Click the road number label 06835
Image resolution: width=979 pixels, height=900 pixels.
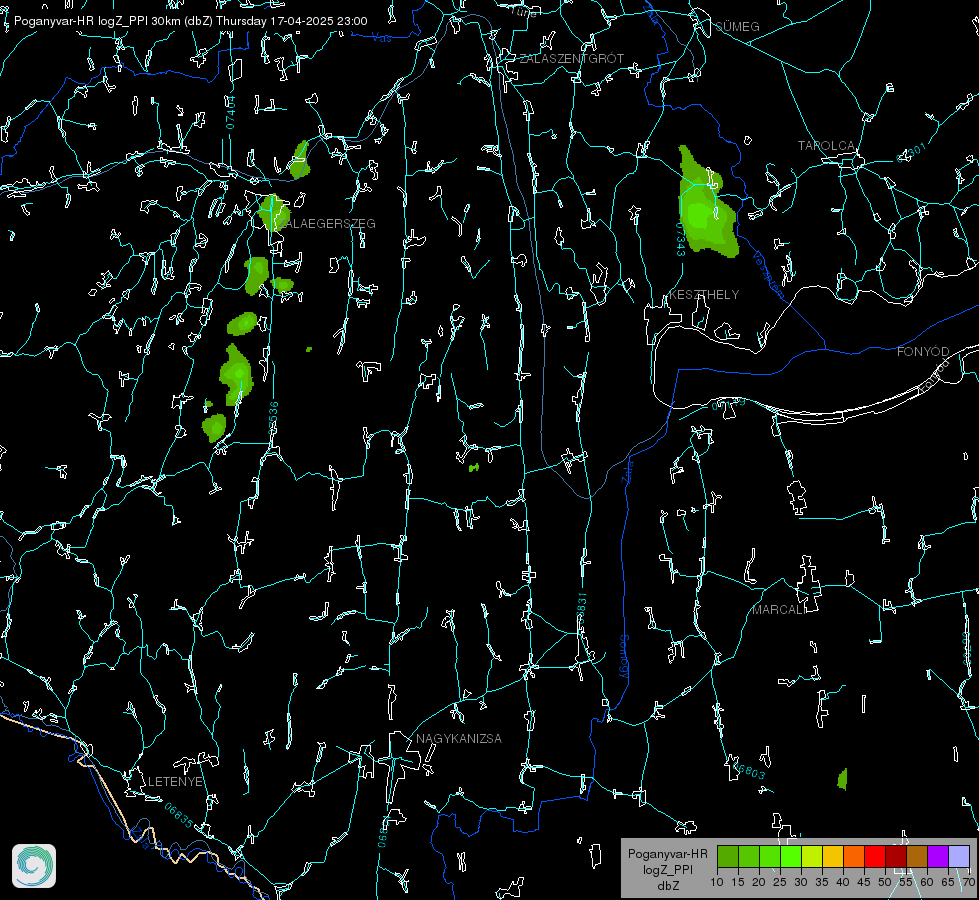pyautogui.click(x=179, y=816)
